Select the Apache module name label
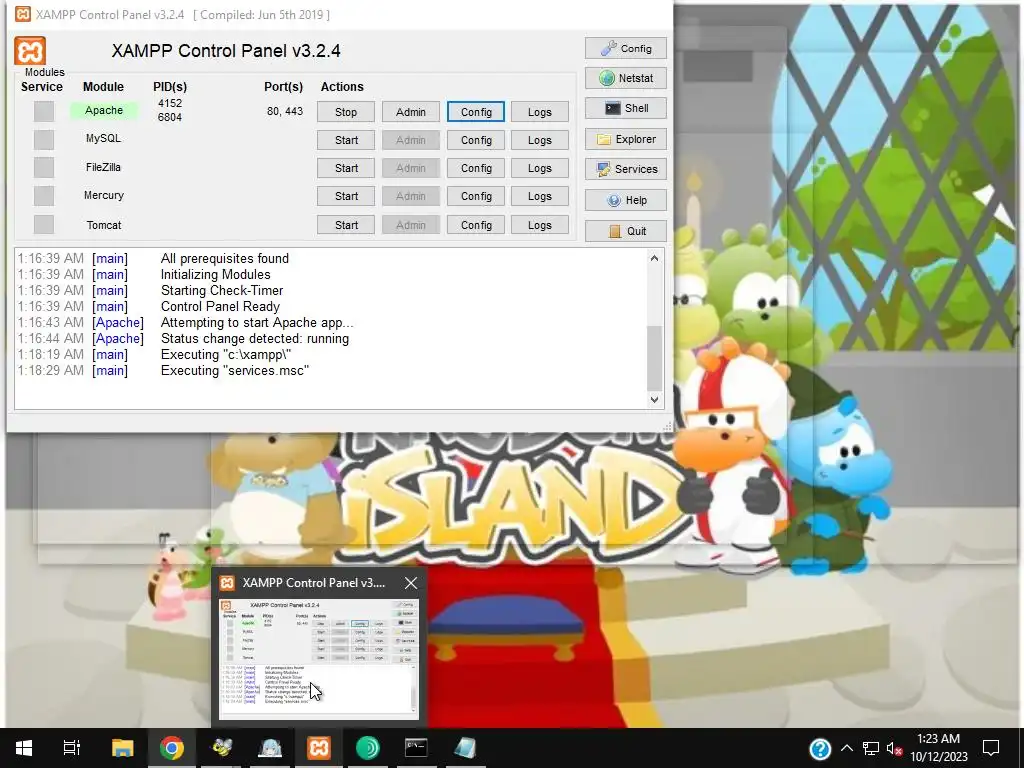The height and width of the screenshot is (768, 1024). pos(104,110)
